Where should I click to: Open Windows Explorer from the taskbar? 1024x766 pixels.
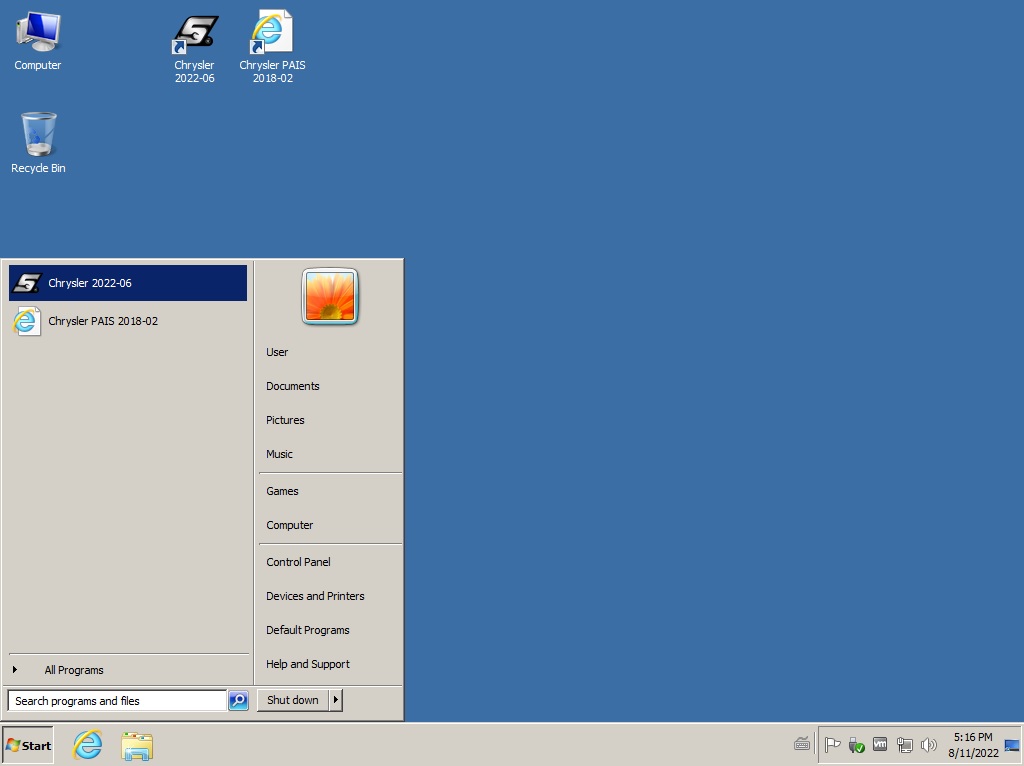(x=137, y=746)
